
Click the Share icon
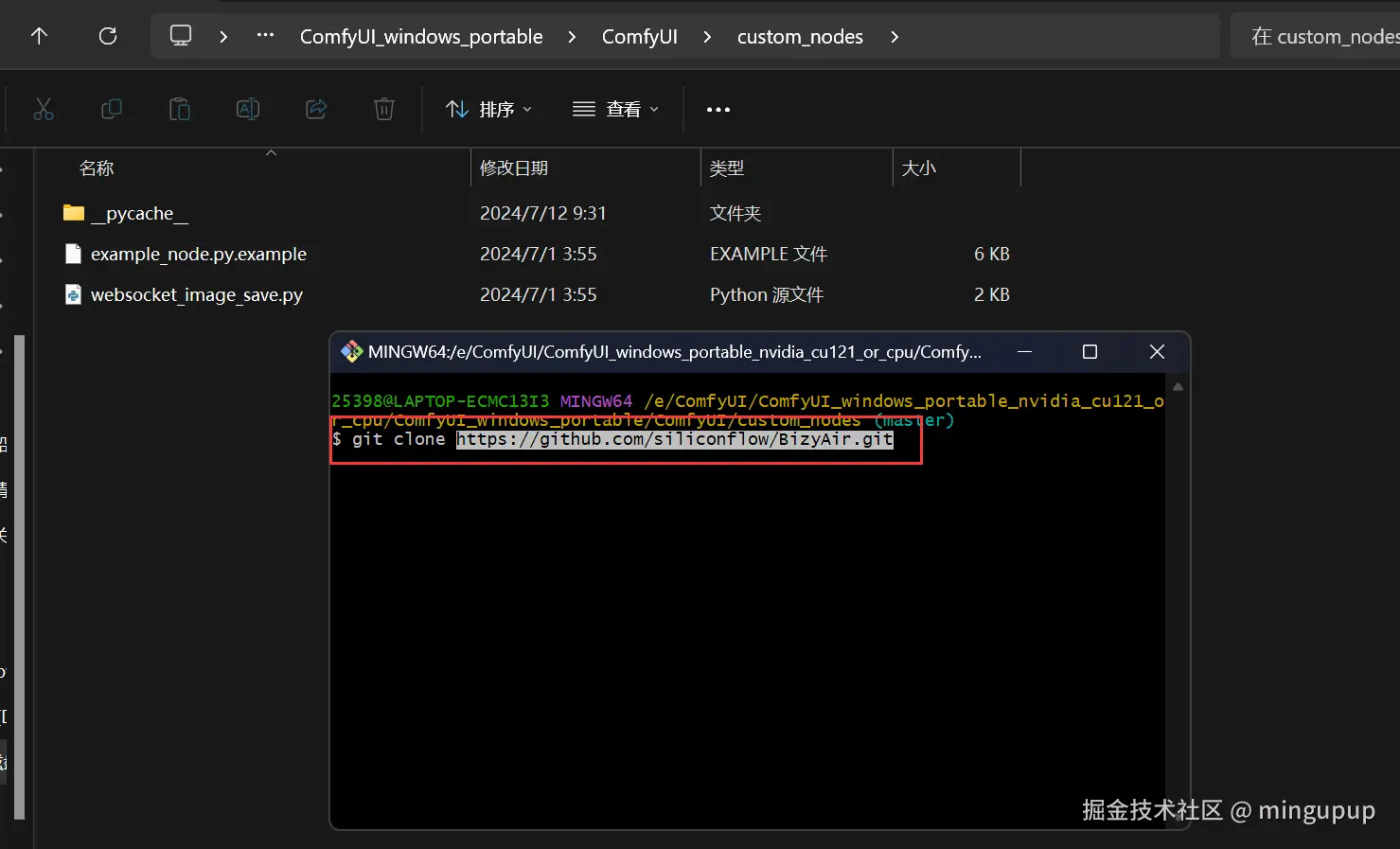316,109
